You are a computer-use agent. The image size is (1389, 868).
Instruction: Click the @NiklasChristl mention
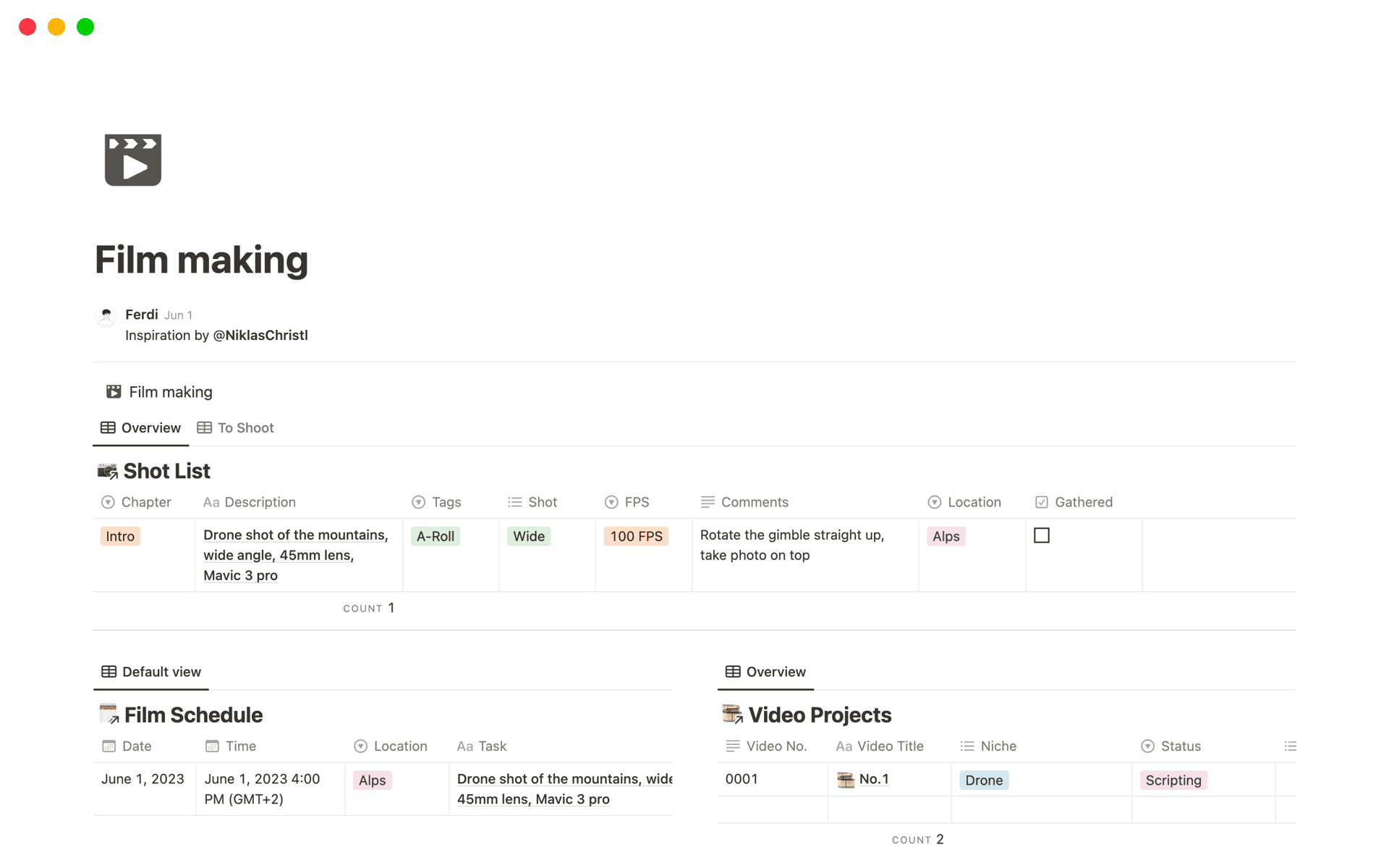[260, 335]
